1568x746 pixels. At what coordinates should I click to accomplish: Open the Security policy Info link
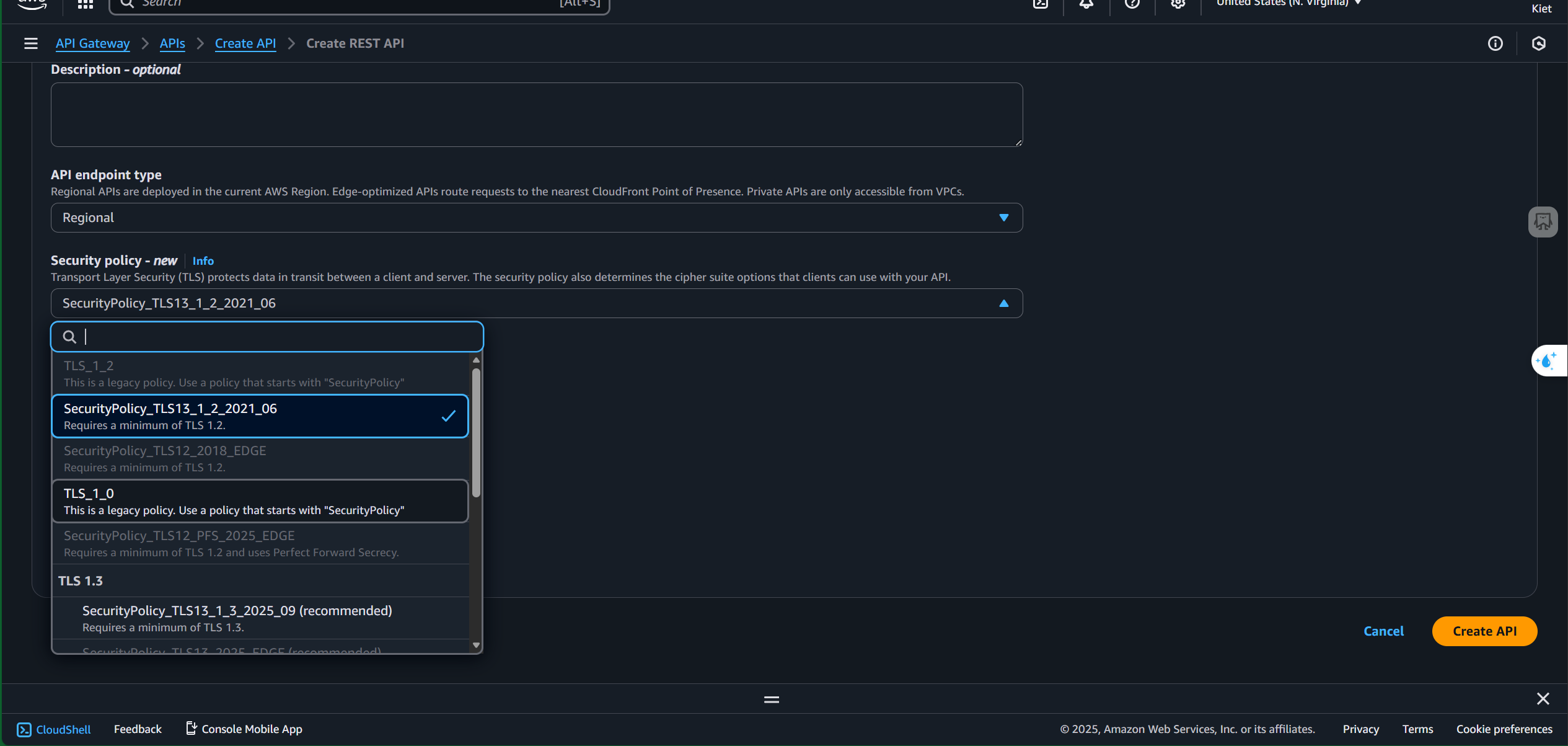(203, 261)
